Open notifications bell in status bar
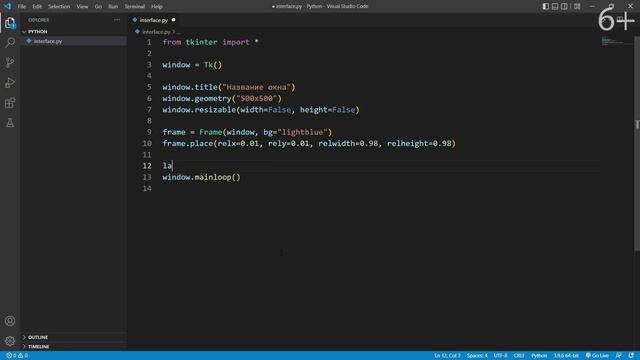This screenshot has width=640, height=360. pos(631,356)
